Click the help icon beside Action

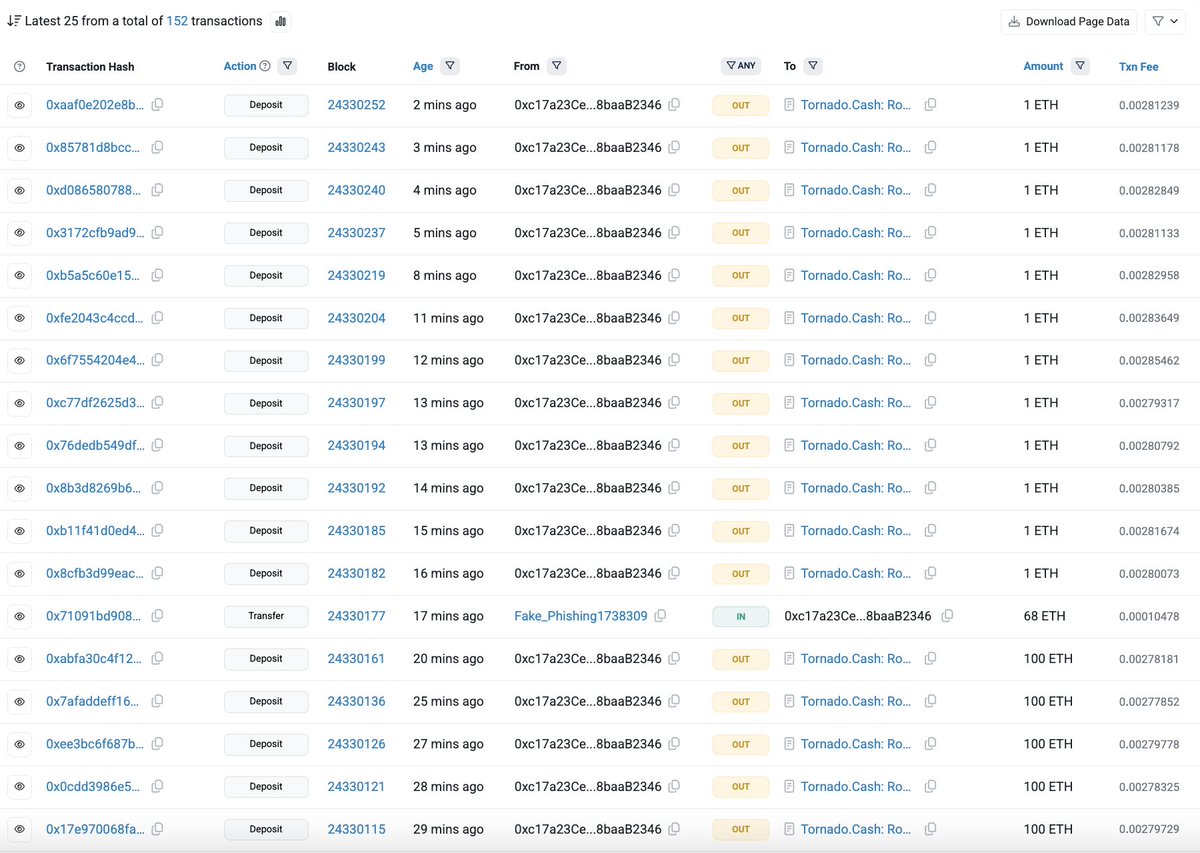click(265, 66)
